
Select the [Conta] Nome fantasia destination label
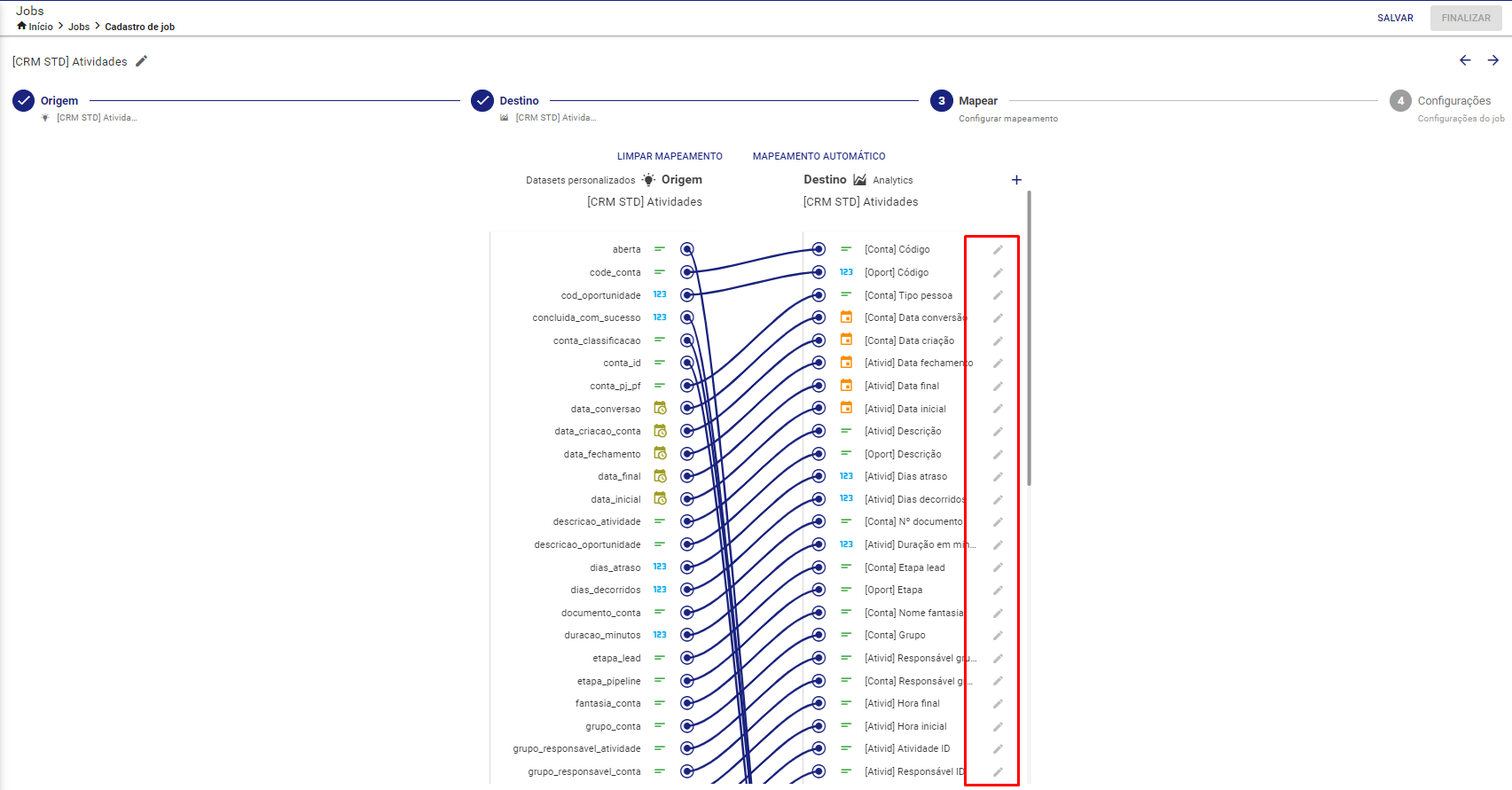[x=914, y=613]
